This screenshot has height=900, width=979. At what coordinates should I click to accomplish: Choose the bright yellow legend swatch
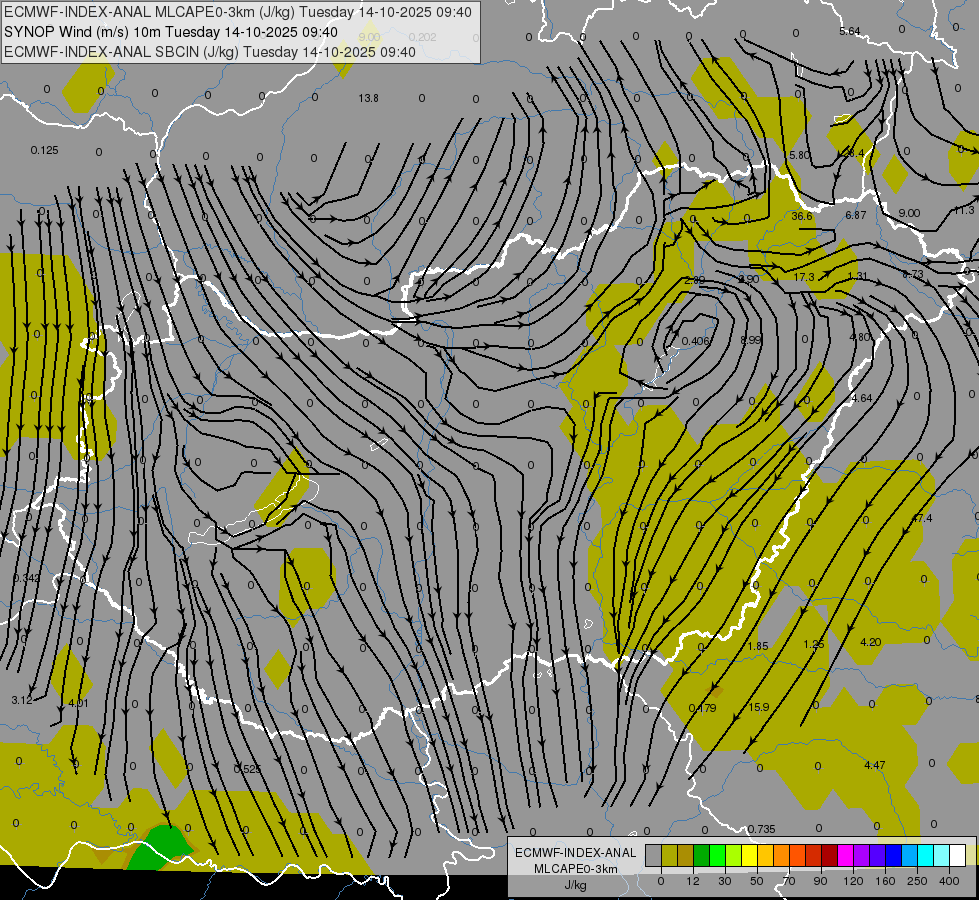pyautogui.click(x=749, y=856)
